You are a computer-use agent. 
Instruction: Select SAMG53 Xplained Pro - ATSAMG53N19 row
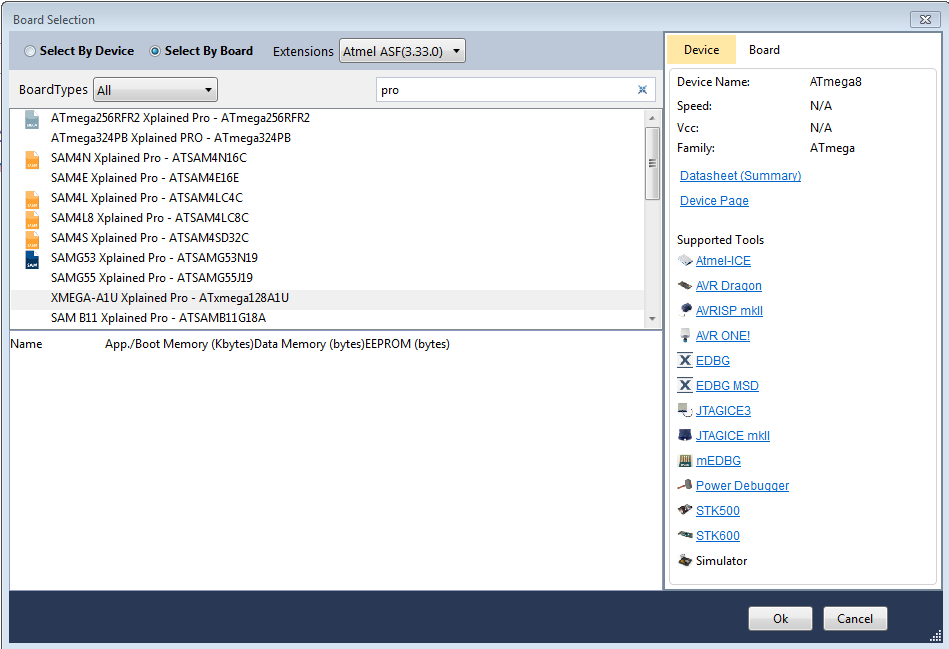coord(327,258)
